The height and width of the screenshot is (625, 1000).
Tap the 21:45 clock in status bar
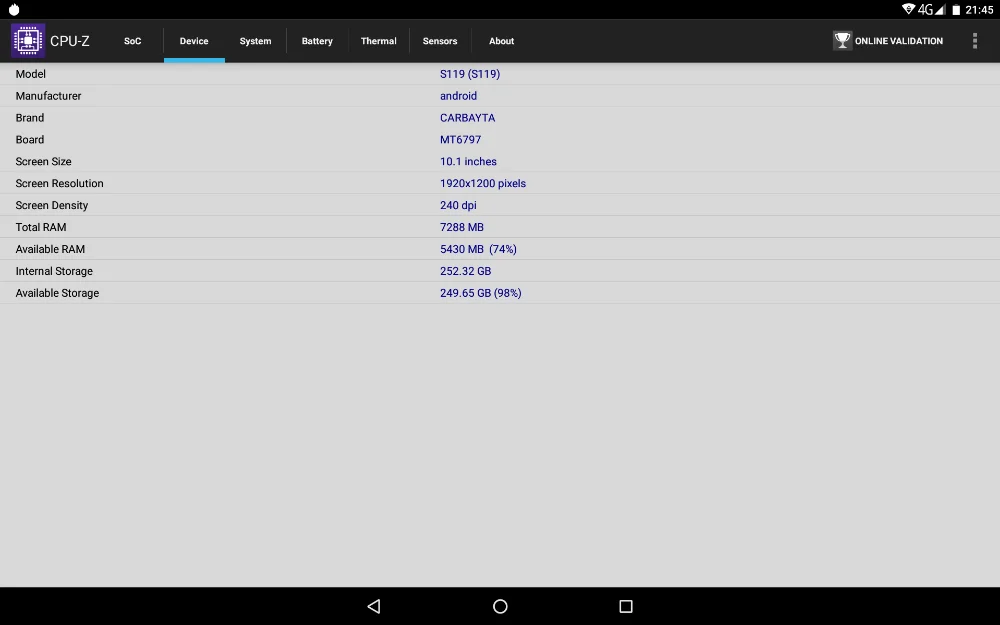[979, 10]
